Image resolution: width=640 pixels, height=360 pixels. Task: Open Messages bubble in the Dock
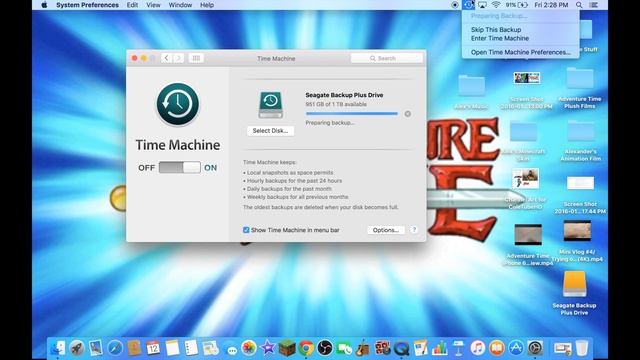coord(231,349)
